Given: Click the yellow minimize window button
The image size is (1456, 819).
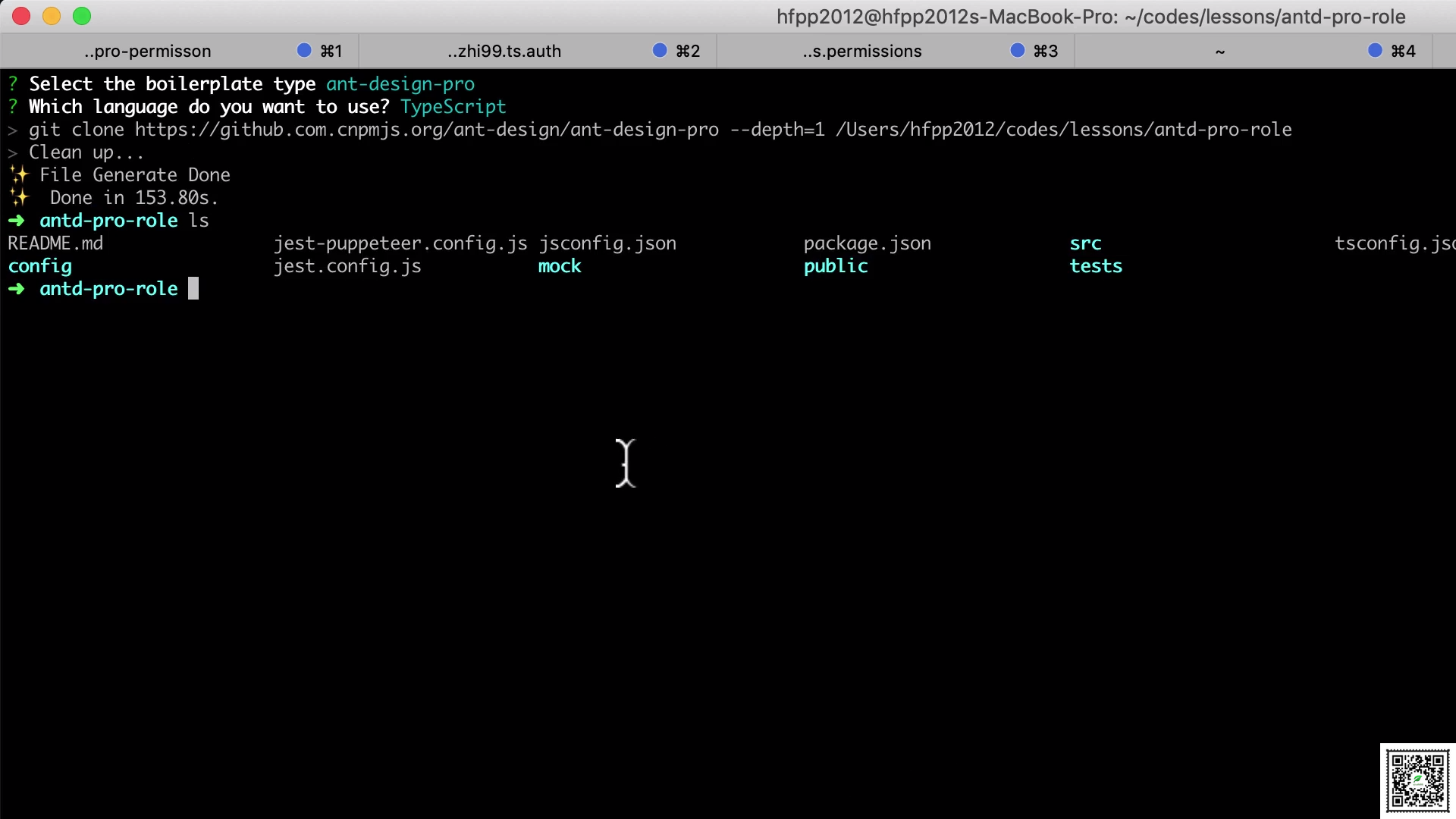Looking at the screenshot, I should pyautogui.click(x=52, y=16).
